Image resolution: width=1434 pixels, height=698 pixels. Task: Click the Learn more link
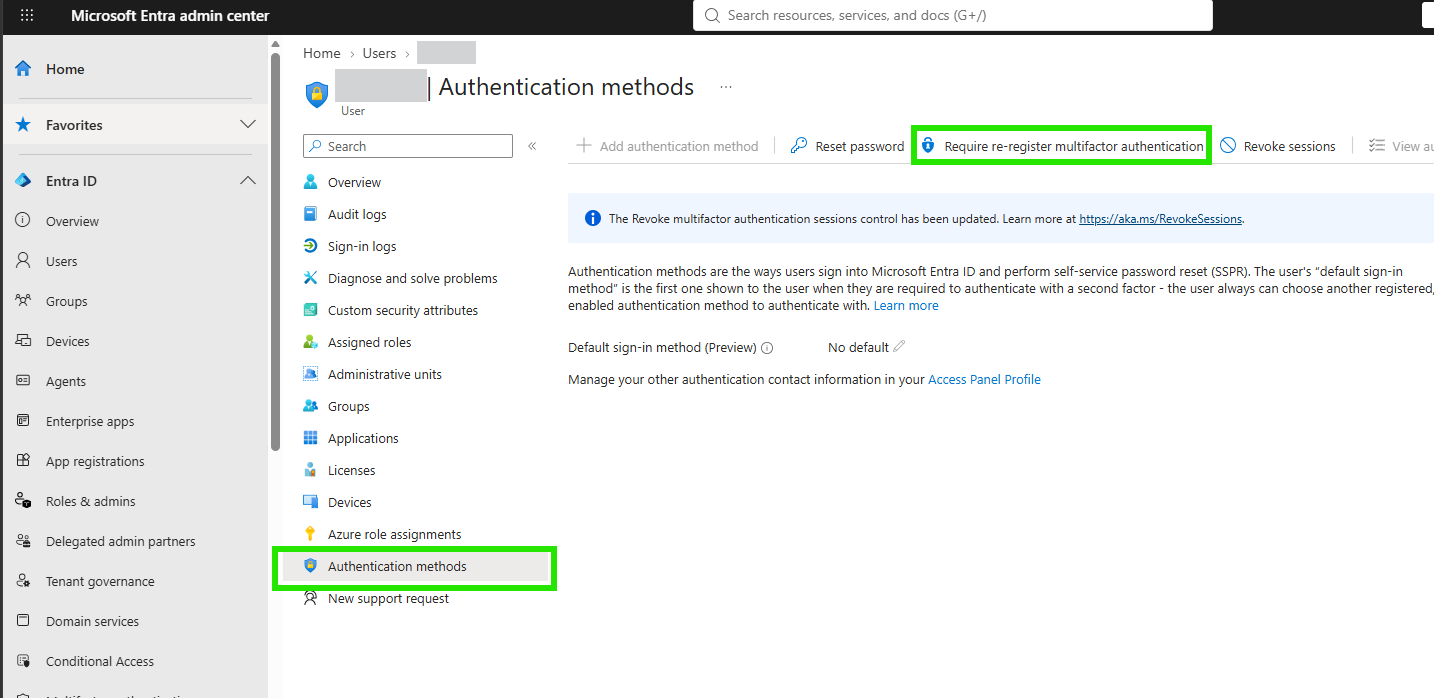point(906,306)
